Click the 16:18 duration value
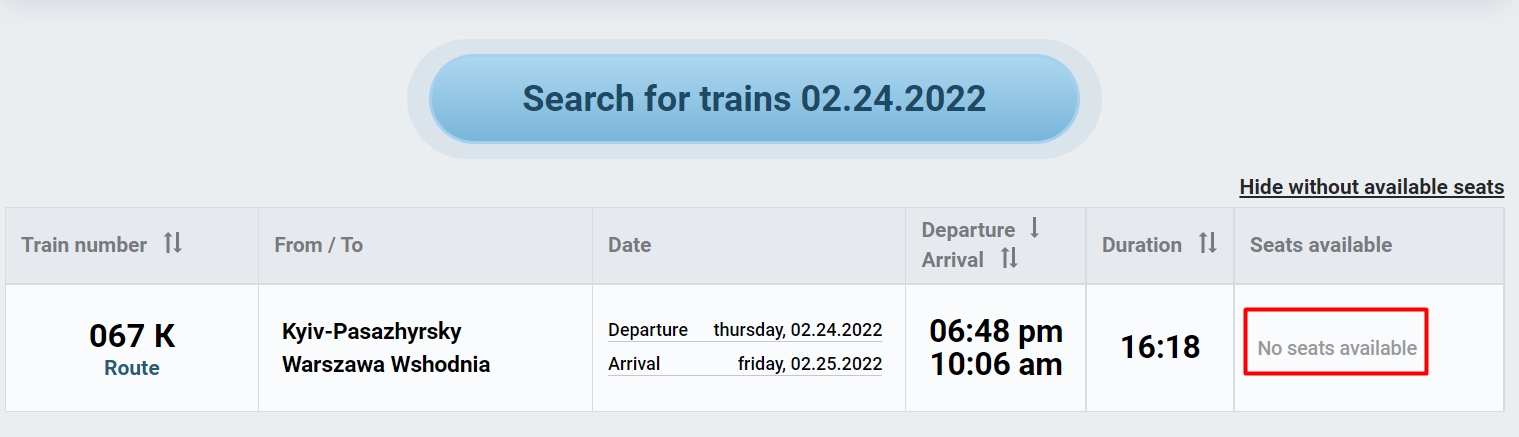1519x437 pixels. [1160, 347]
